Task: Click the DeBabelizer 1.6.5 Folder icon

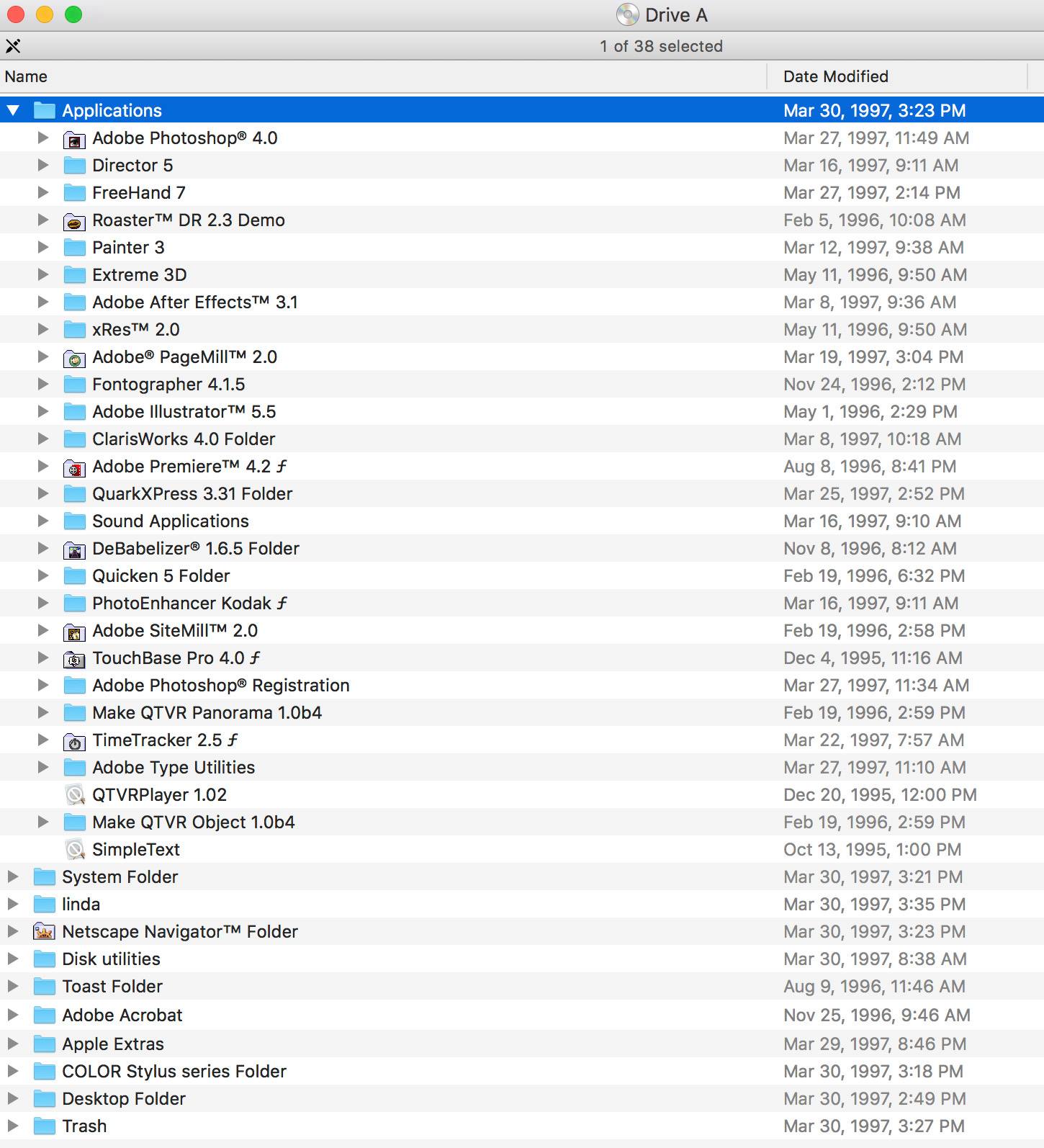Action: [74, 550]
